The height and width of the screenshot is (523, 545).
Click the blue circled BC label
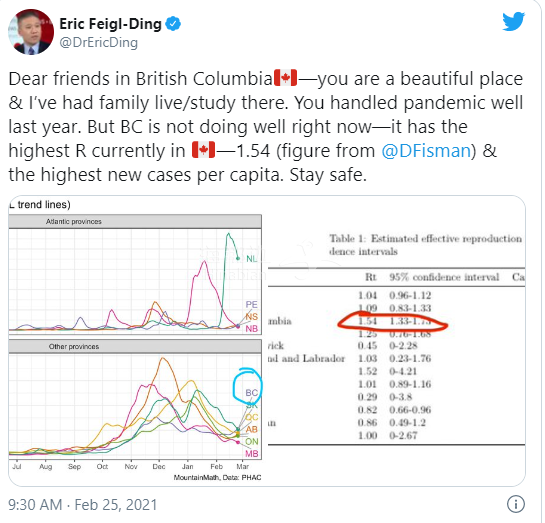(251, 393)
